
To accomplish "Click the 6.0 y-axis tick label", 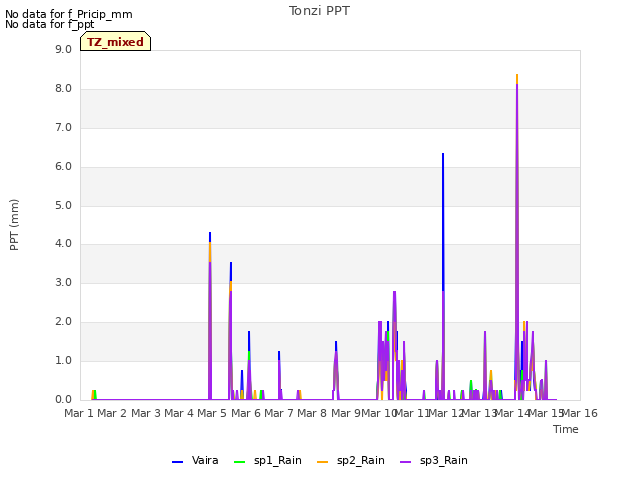I will pyautogui.click(x=63, y=167).
